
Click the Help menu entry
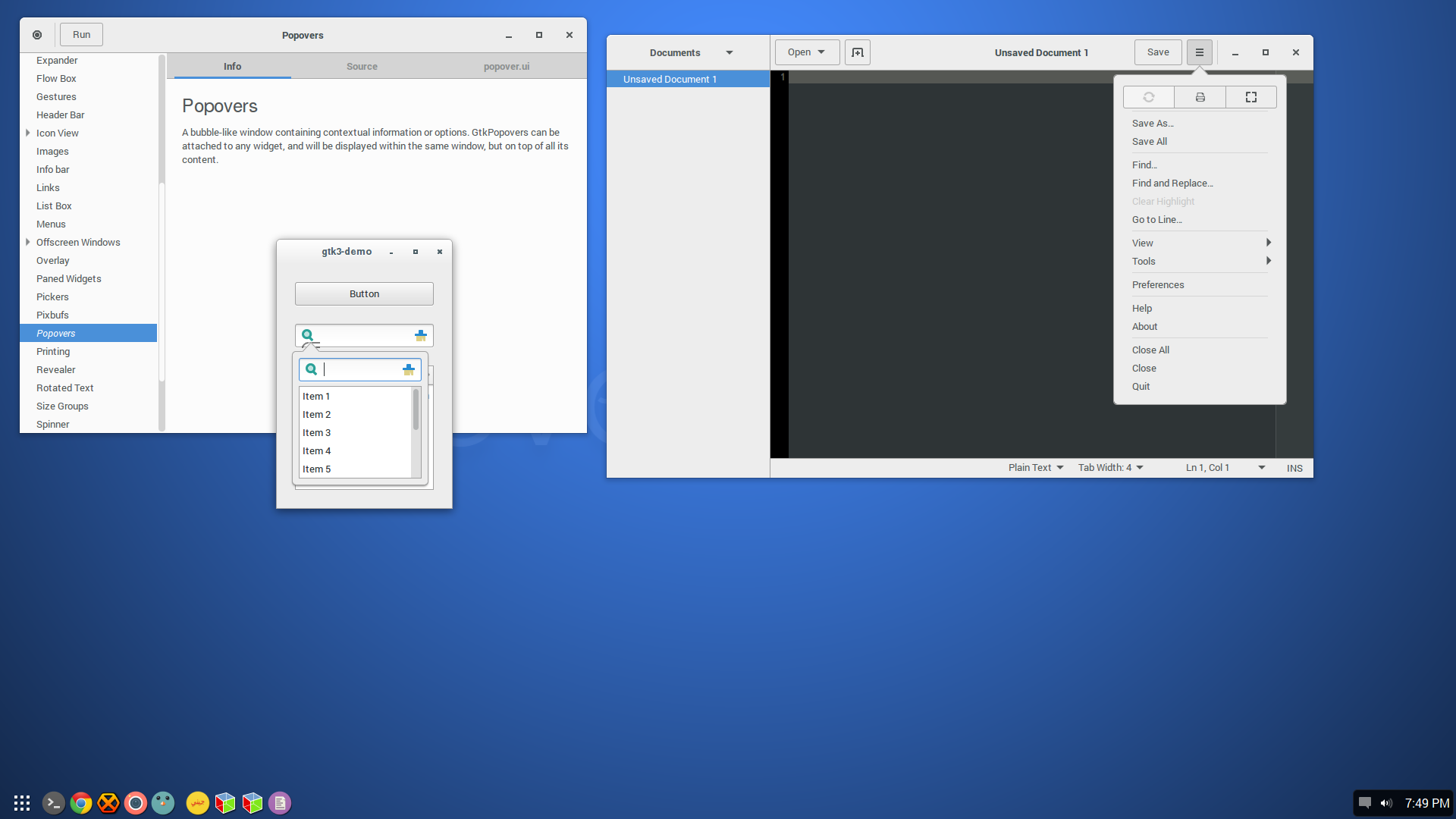click(1200, 308)
